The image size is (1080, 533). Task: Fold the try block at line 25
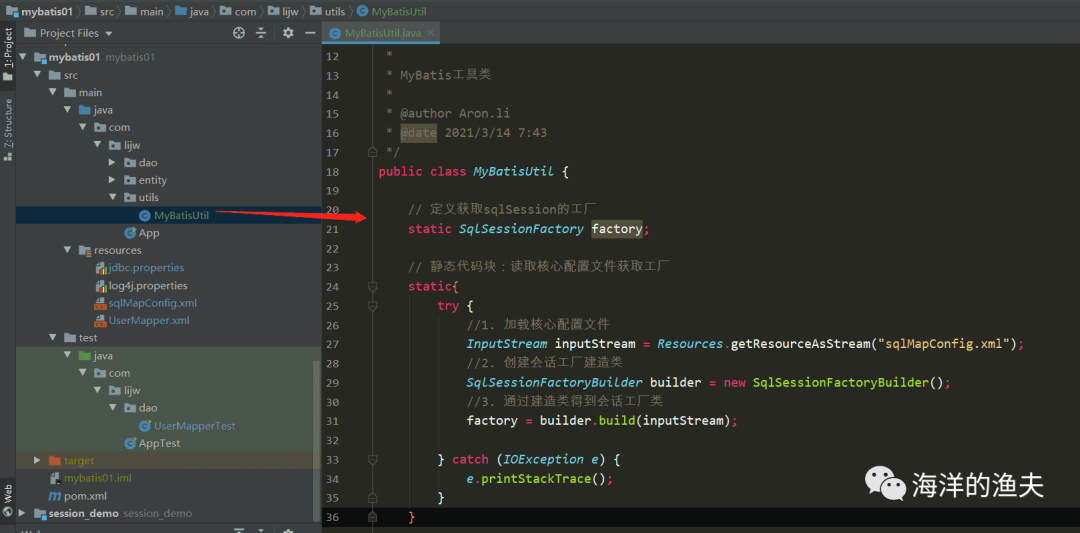click(x=373, y=305)
